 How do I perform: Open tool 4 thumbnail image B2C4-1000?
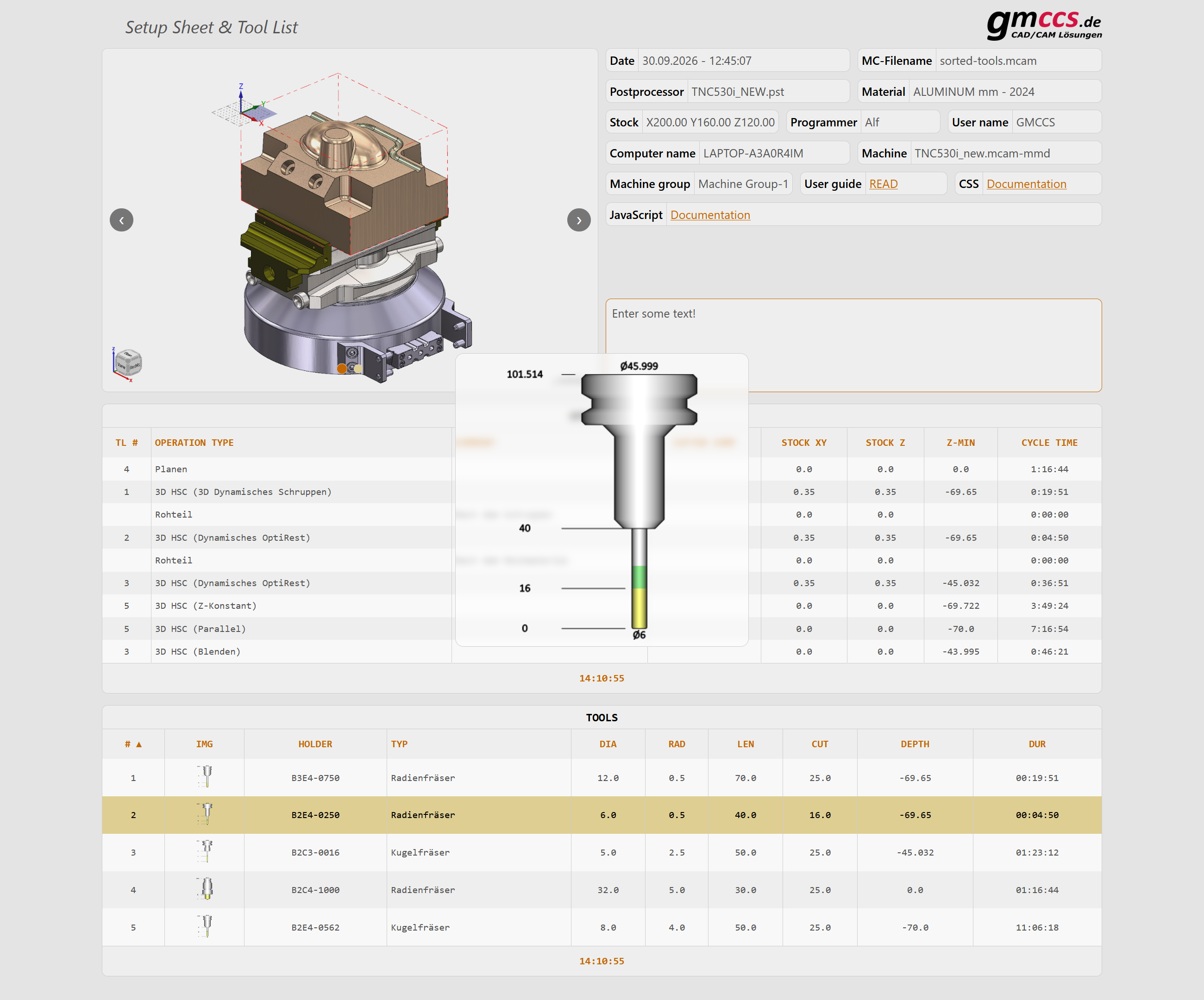tap(205, 890)
